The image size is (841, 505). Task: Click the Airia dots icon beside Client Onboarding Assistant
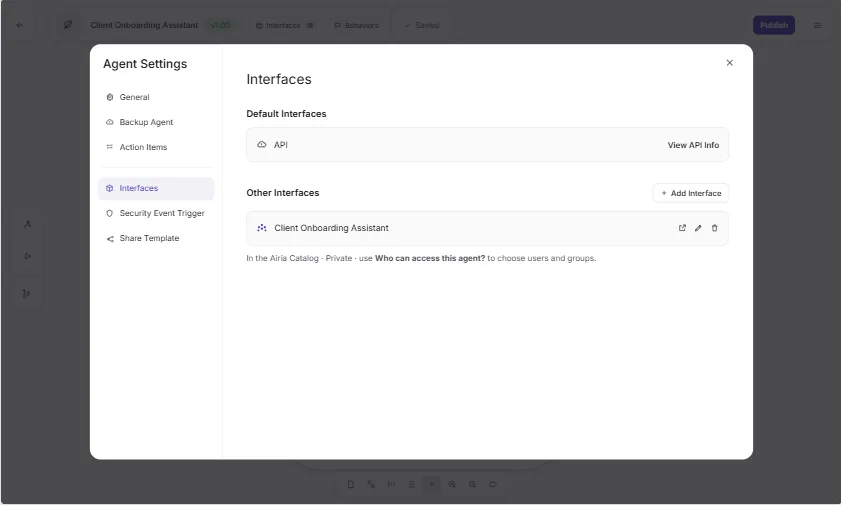click(262, 228)
